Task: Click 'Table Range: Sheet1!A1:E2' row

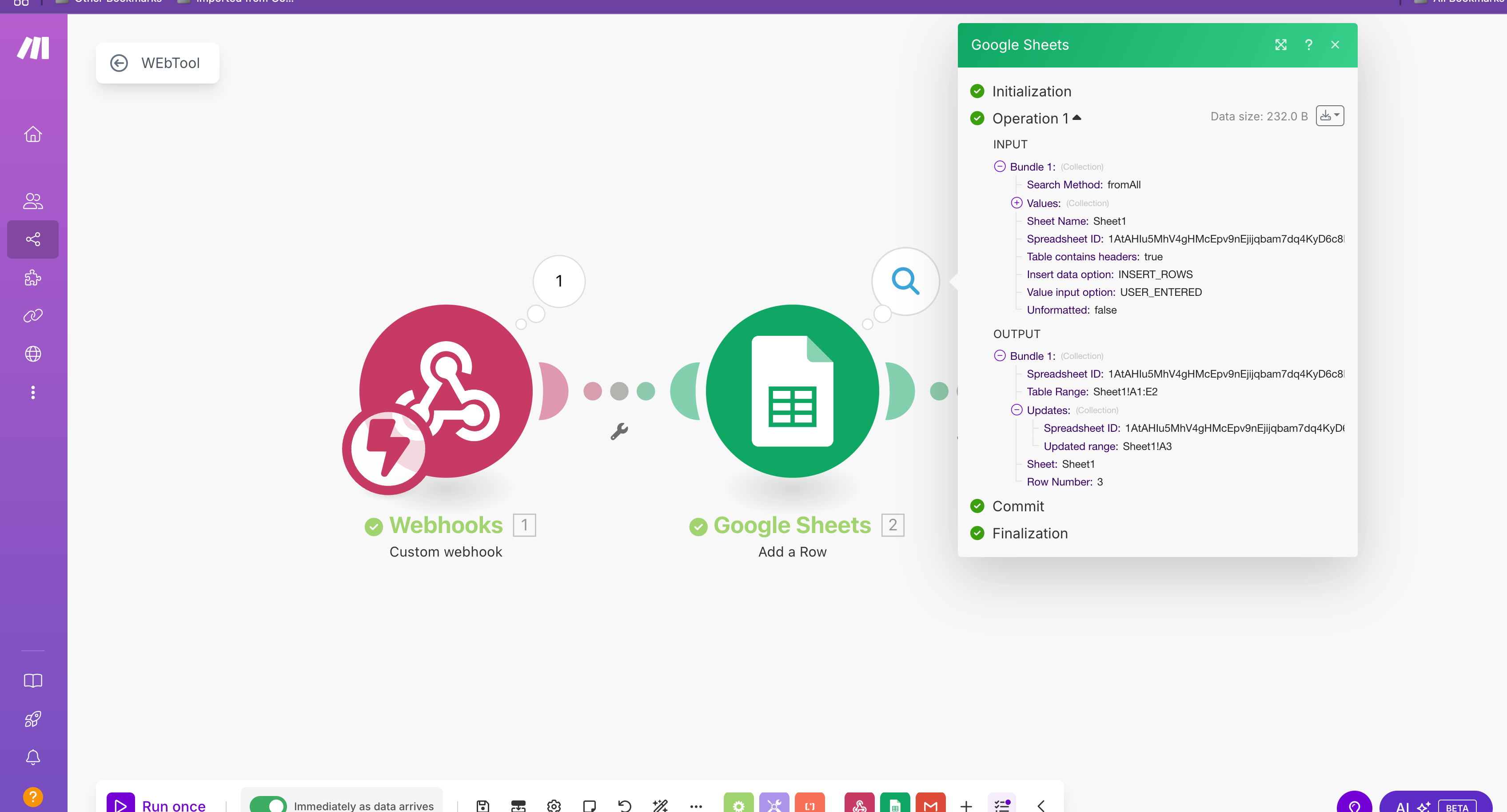Action: tap(1092, 391)
